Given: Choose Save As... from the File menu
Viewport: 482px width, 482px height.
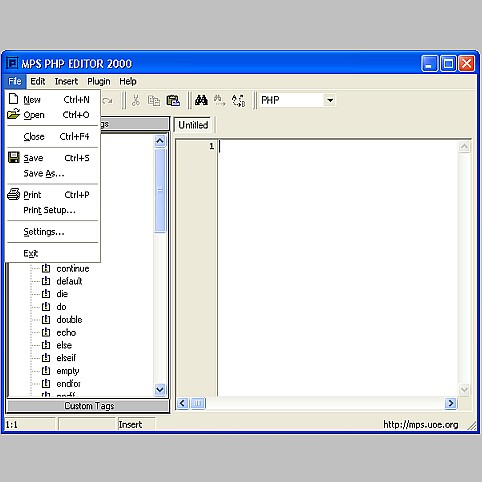Looking at the screenshot, I should coord(53,173).
